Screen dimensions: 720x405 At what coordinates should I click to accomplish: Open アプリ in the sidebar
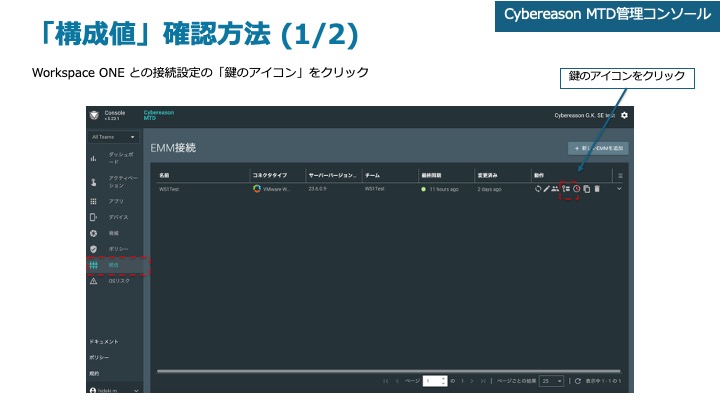point(116,201)
